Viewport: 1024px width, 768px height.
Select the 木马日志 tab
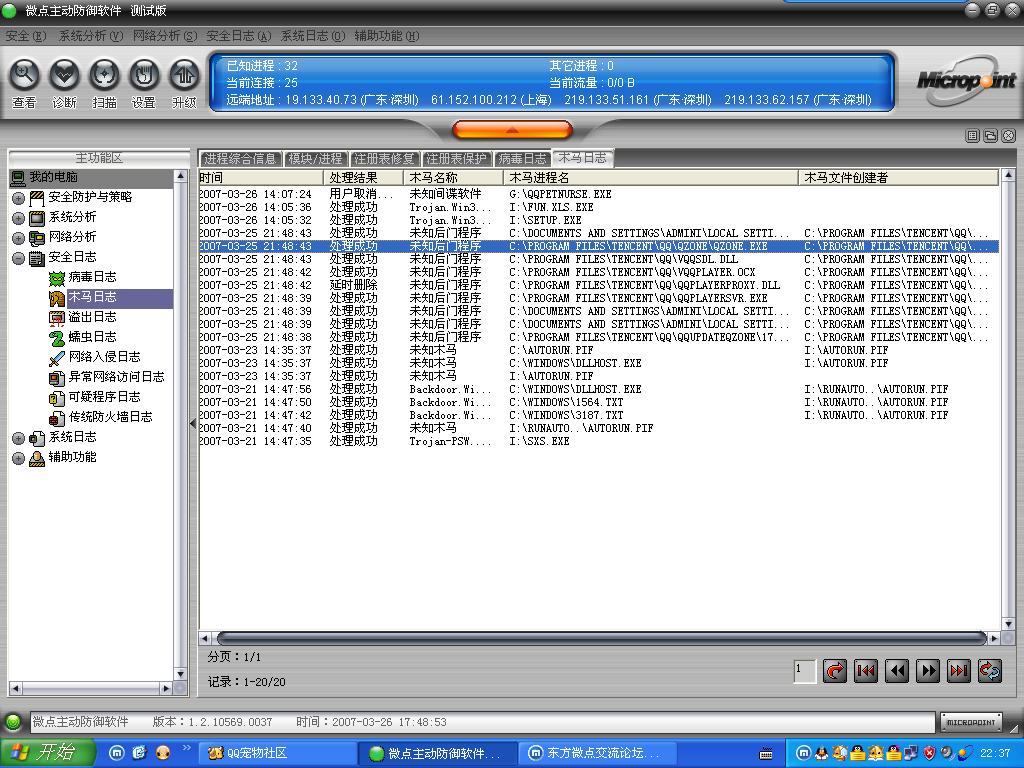pyautogui.click(x=583, y=158)
